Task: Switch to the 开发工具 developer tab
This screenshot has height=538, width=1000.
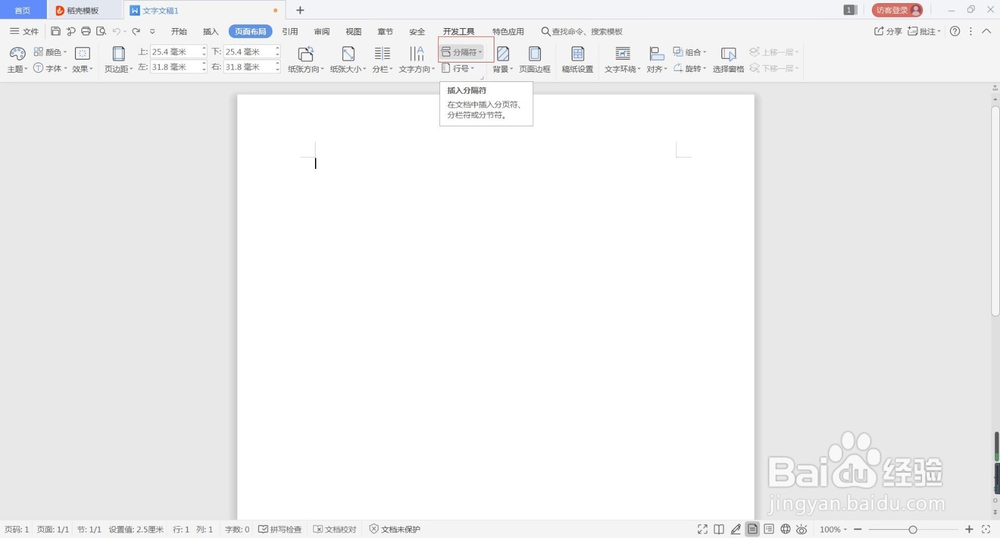Action: [x=459, y=31]
